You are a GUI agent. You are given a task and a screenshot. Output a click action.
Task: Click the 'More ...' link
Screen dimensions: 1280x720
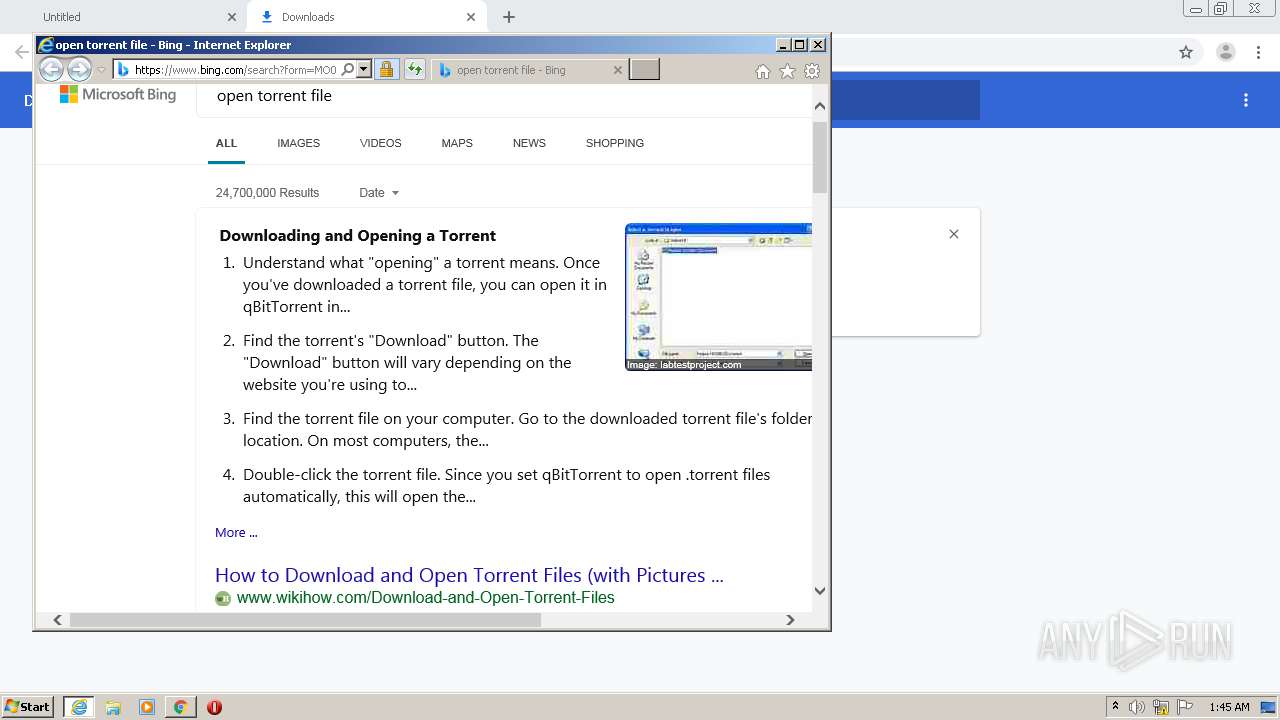point(236,533)
